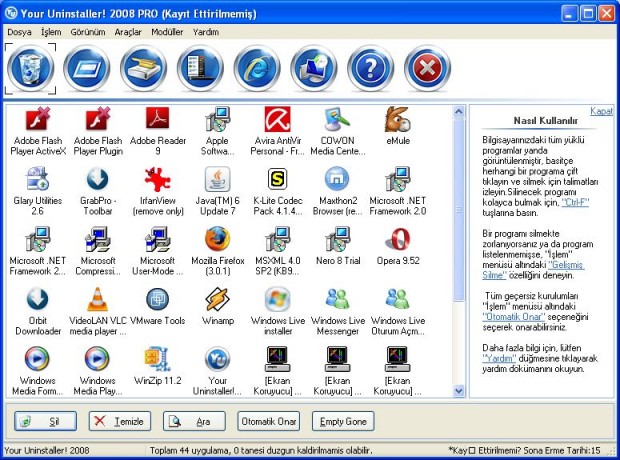Image resolution: width=620 pixels, height=460 pixels.
Task: Select Your Uninstaller! program entry
Action: point(217,371)
